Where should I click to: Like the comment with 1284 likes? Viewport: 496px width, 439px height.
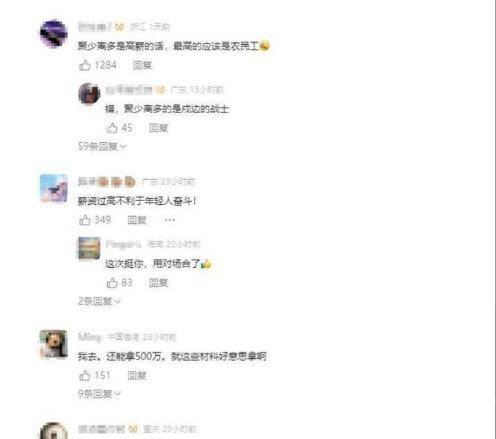click(85, 65)
